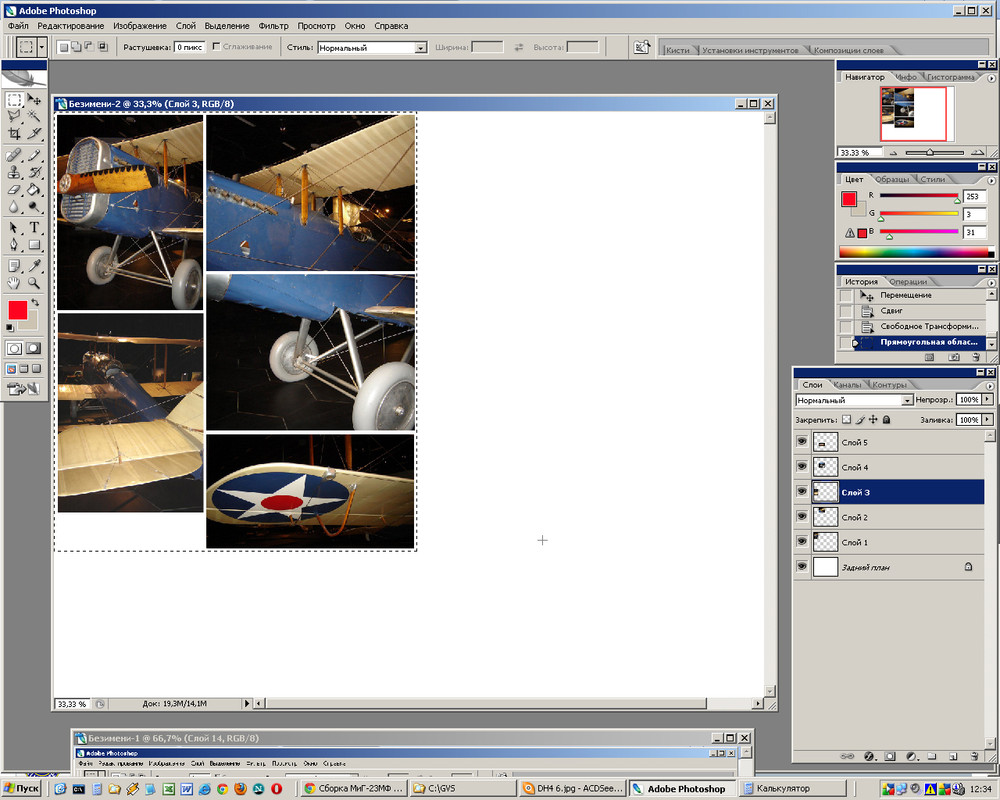This screenshot has height=800, width=1000.
Task: Select the Zoom tool
Action: [x=34, y=283]
